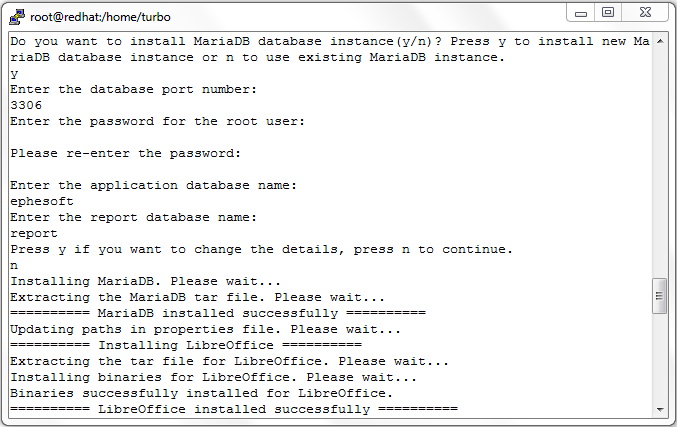Click 'Enter the password for the root user' text
The width and height of the screenshot is (677, 427).
point(158,122)
